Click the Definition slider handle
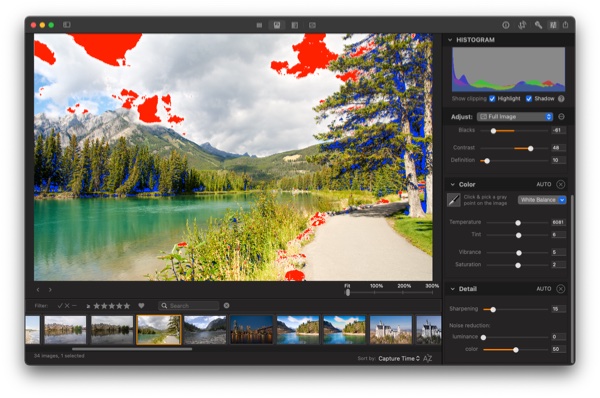The image size is (600, 398). tap(487, 161)
